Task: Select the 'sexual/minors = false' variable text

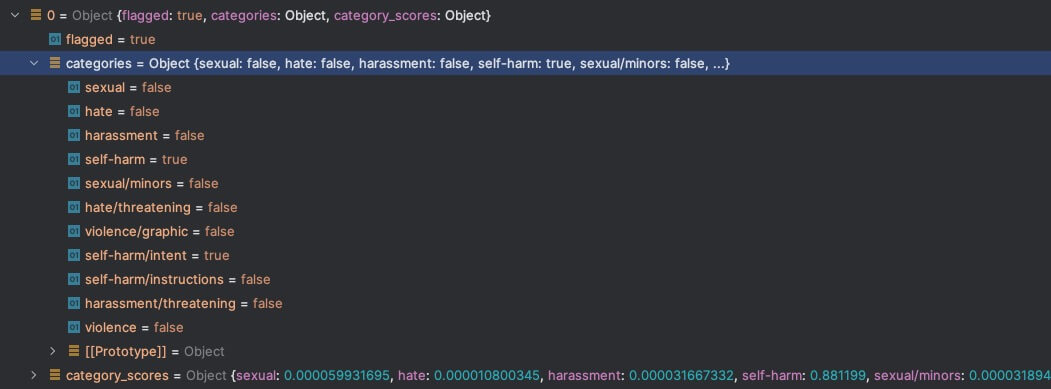Action: (151, 183)
